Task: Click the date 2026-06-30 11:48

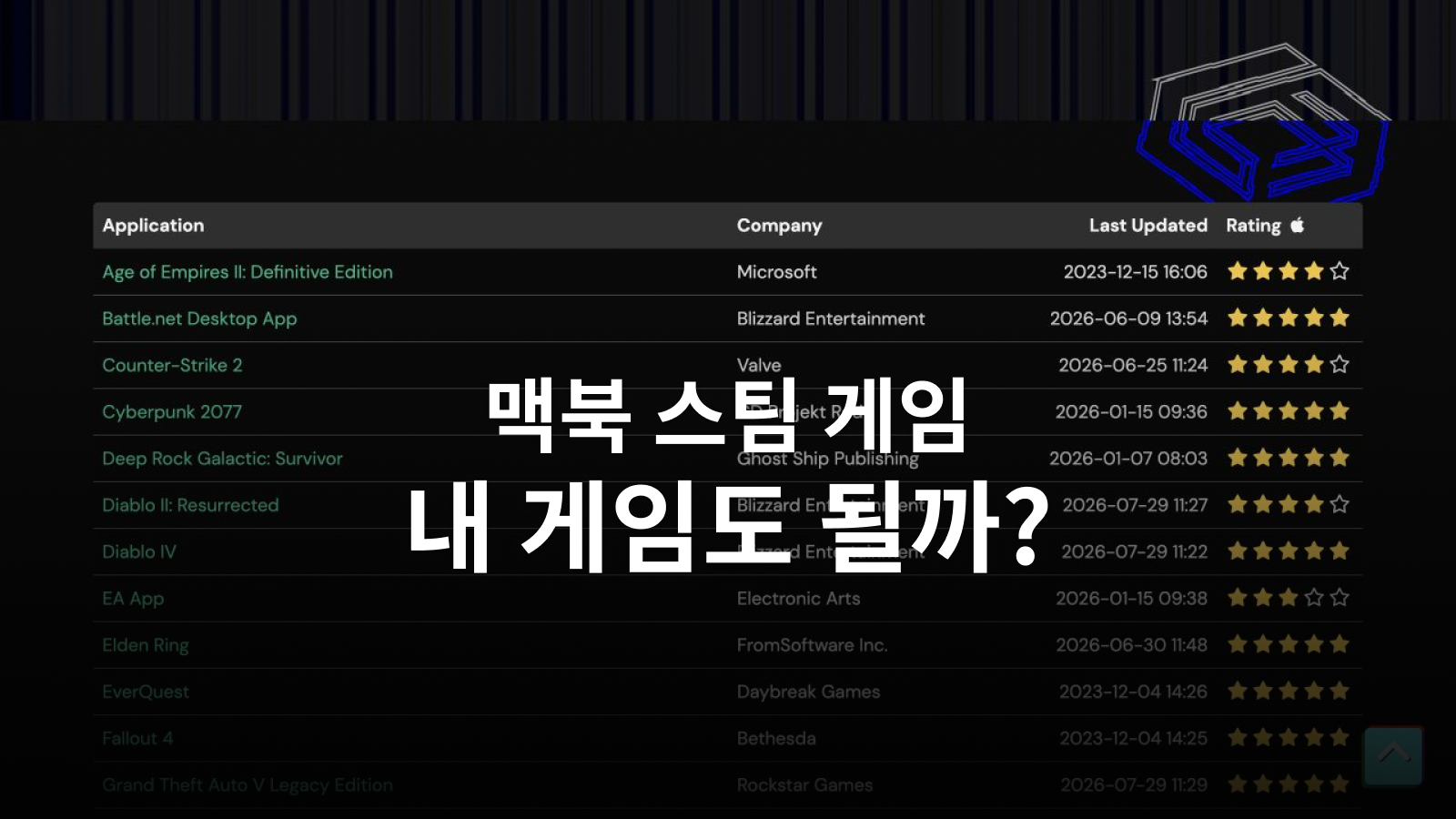Action: point(1131,645)
